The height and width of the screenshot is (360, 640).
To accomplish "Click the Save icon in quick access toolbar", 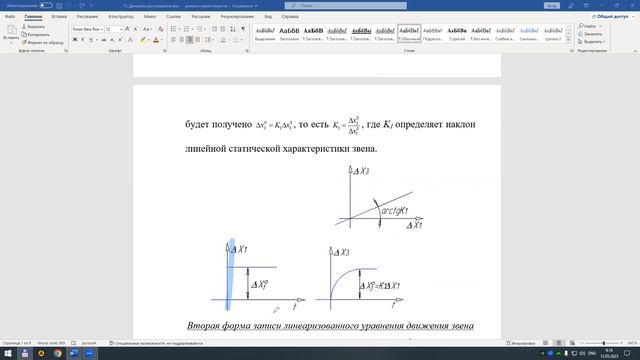I will pyautogui.click(x=60, y=5).
